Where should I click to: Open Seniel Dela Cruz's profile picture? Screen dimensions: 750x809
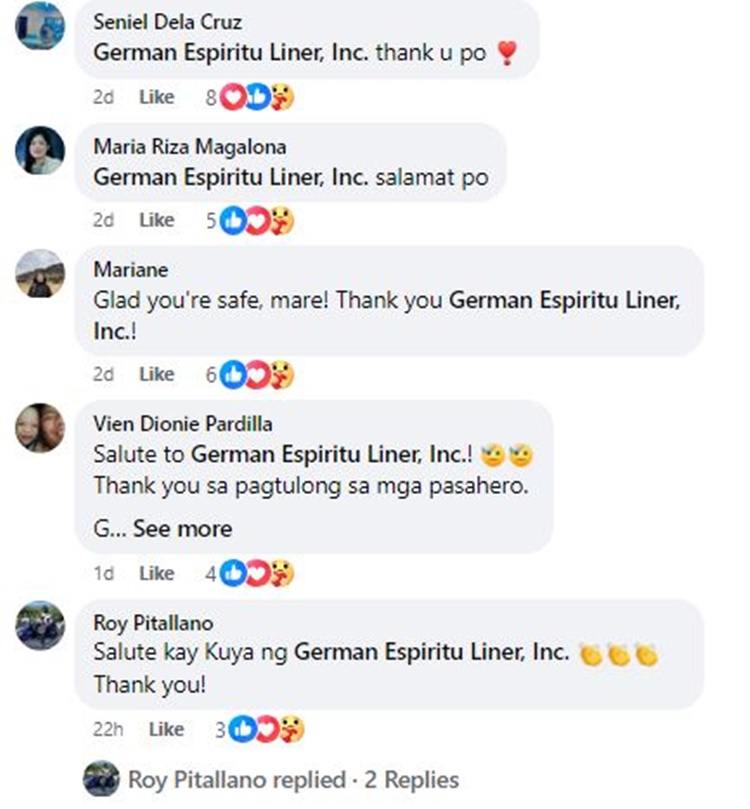coord(40,25)
